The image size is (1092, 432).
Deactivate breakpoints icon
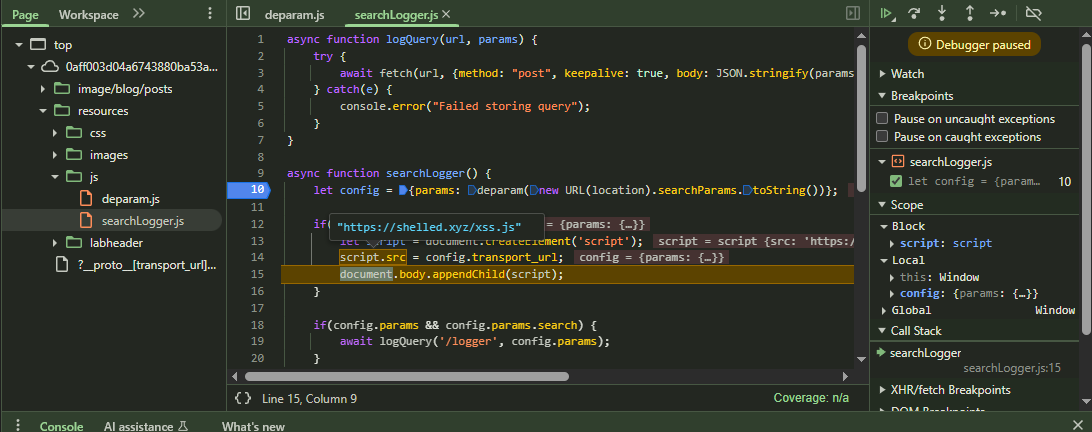[1035, 13]
